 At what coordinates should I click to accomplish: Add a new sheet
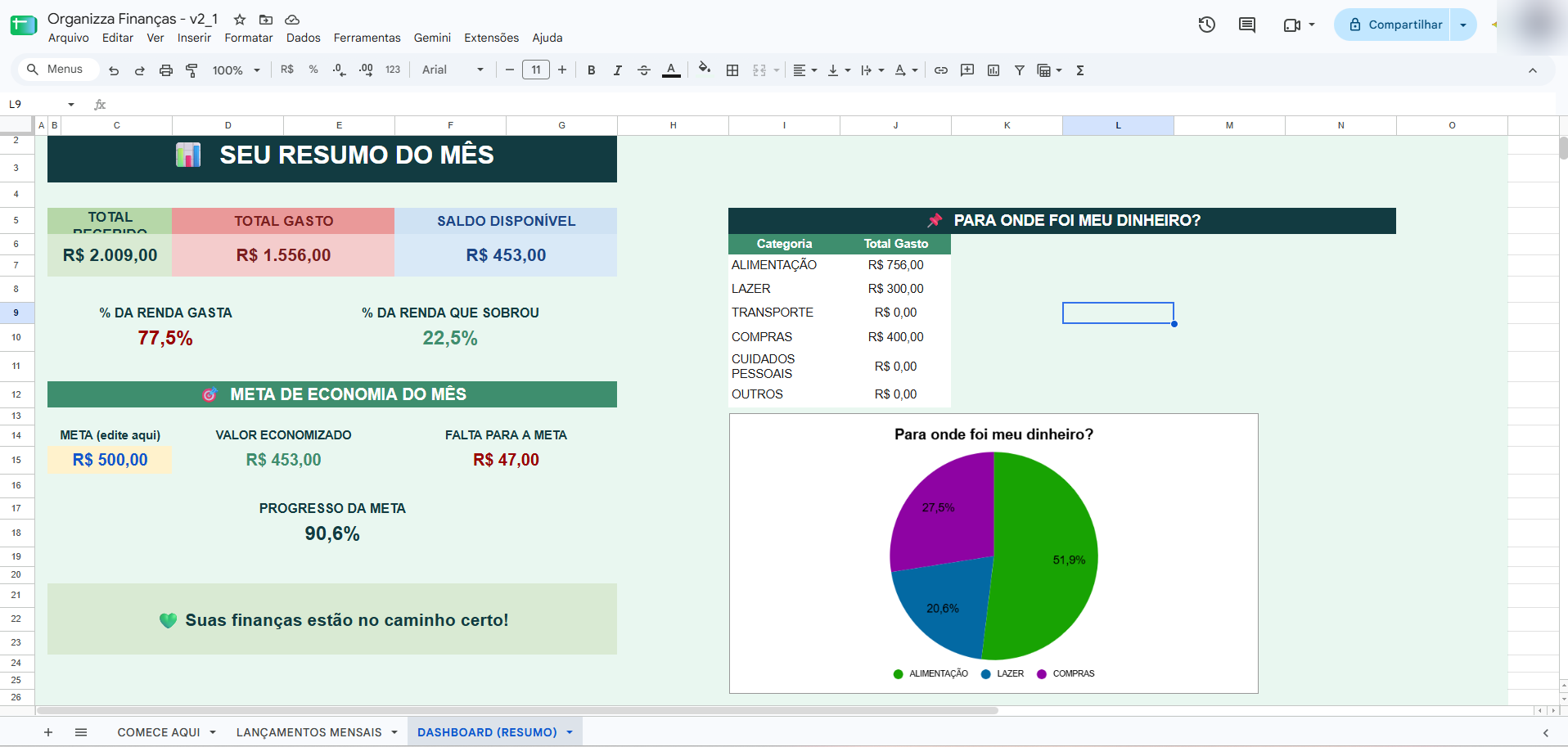48,732
